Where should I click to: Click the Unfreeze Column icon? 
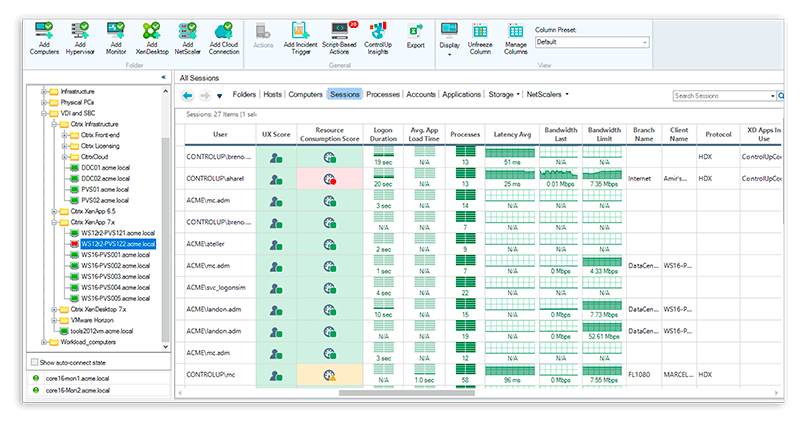(480, 31)
